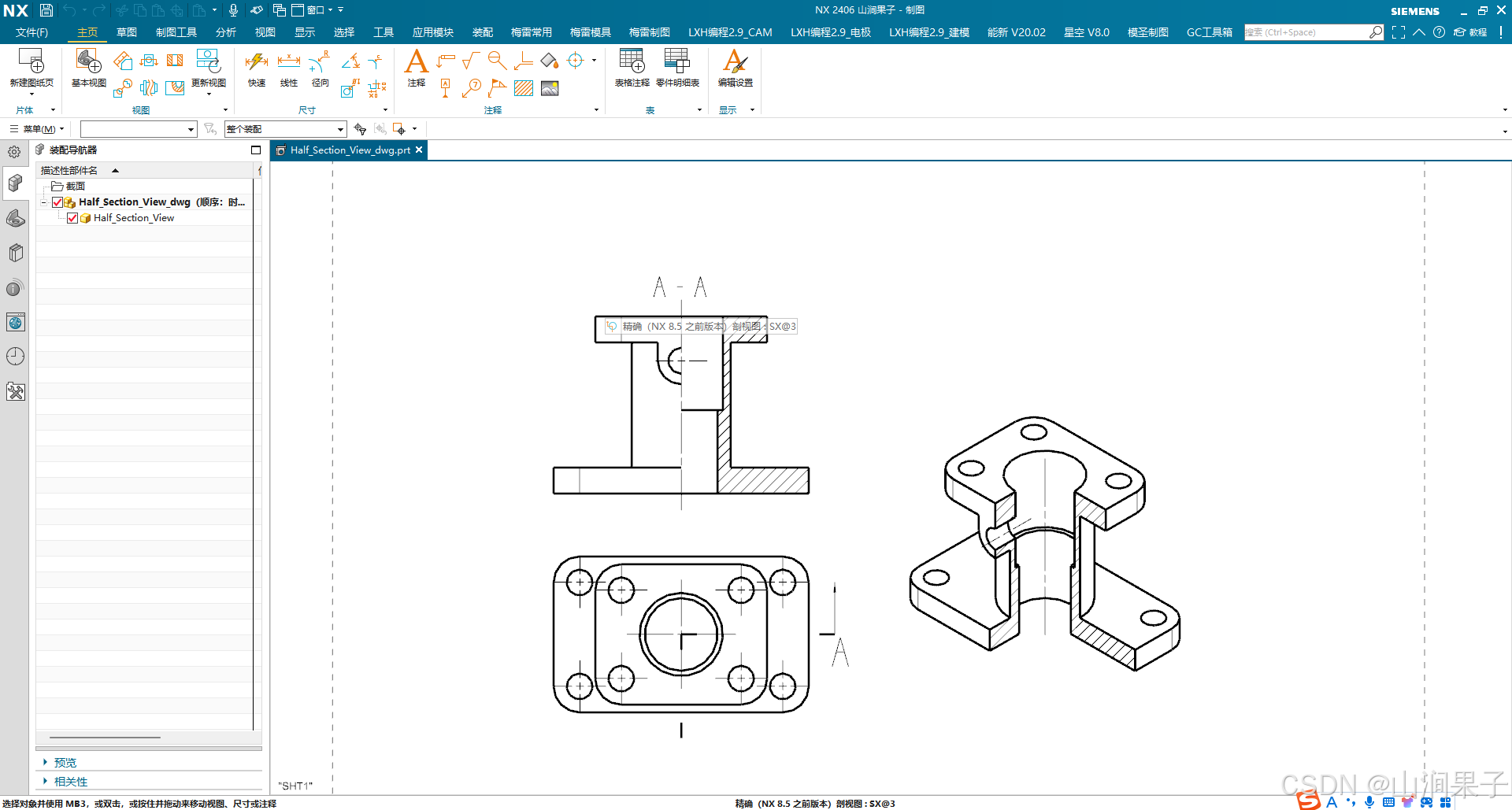Close the Half_Section_View_dwg.prt tab
The height and width of the screenshot is (810, 1512).
(x=419, y=150)
